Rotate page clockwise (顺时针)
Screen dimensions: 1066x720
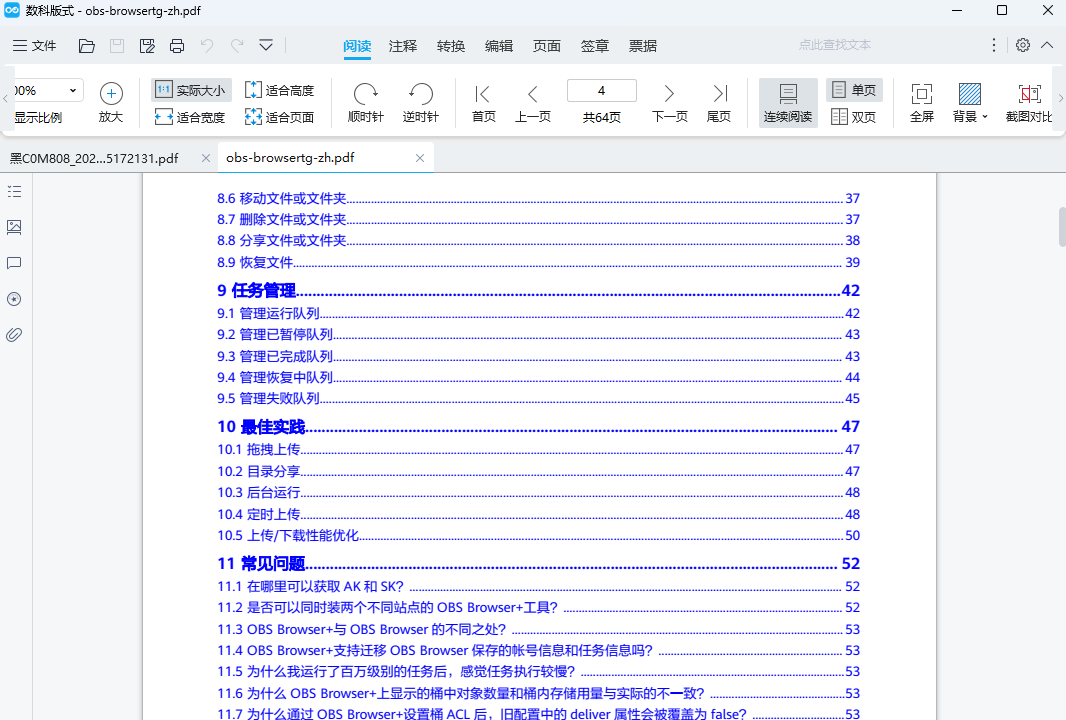[365, 103]
